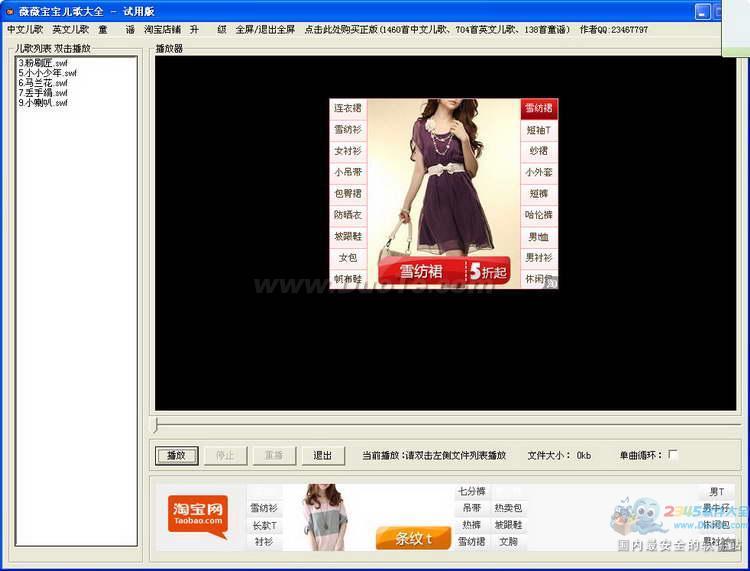
Task: Click 防晒衣 in the player ad
Action: [348, 215]
